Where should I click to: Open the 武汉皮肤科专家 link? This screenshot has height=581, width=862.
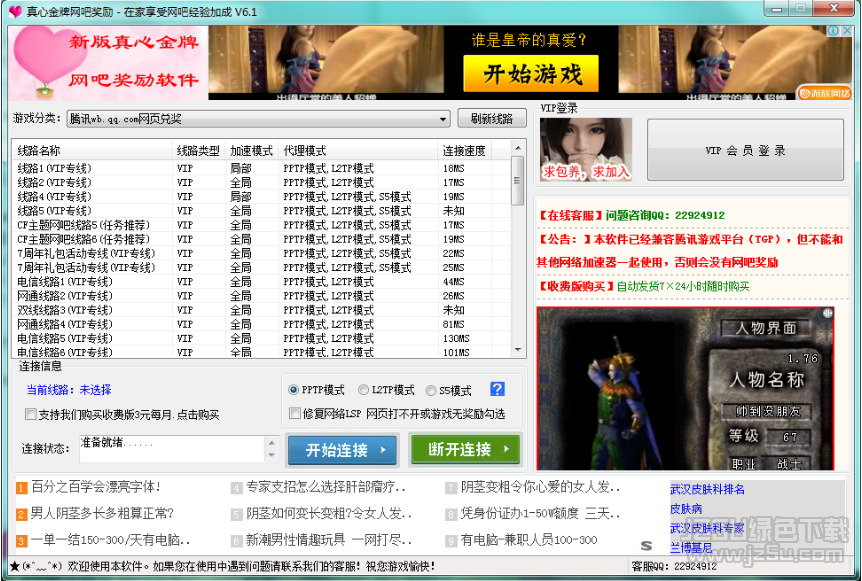(x=707, y=528)
